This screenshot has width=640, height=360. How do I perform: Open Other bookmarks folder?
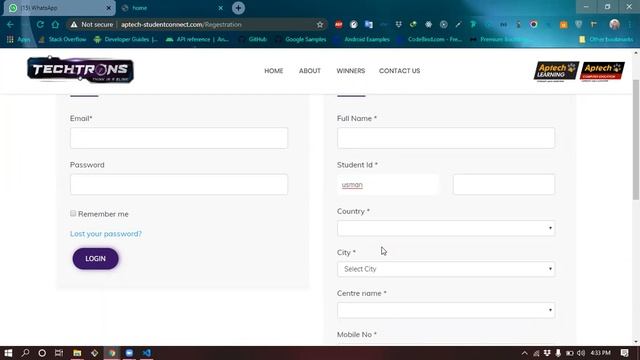pos(606,39)
